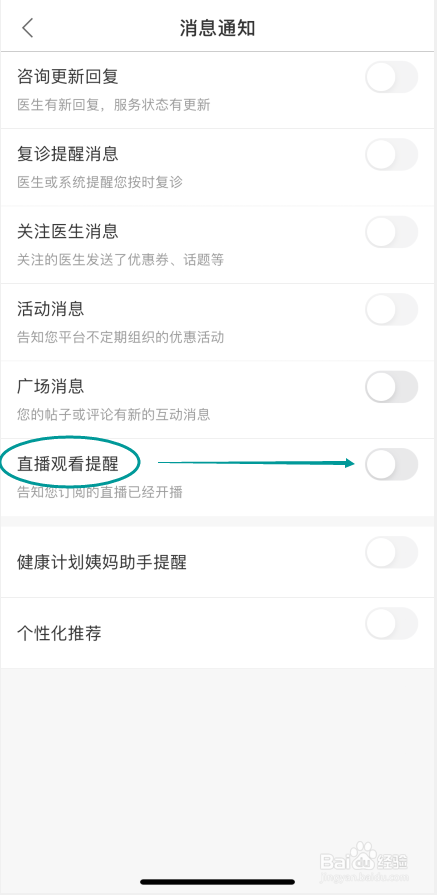Viewport: 437px width, 895px height.
Task: Select the 关注医生消息 row title
Action: point(67,231)
